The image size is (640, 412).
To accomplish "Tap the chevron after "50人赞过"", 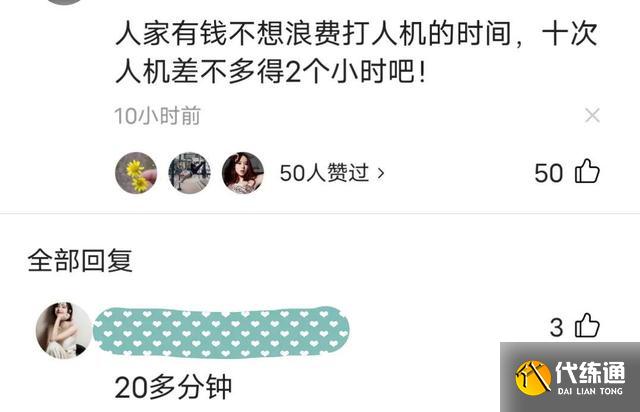I will [381, 173].
